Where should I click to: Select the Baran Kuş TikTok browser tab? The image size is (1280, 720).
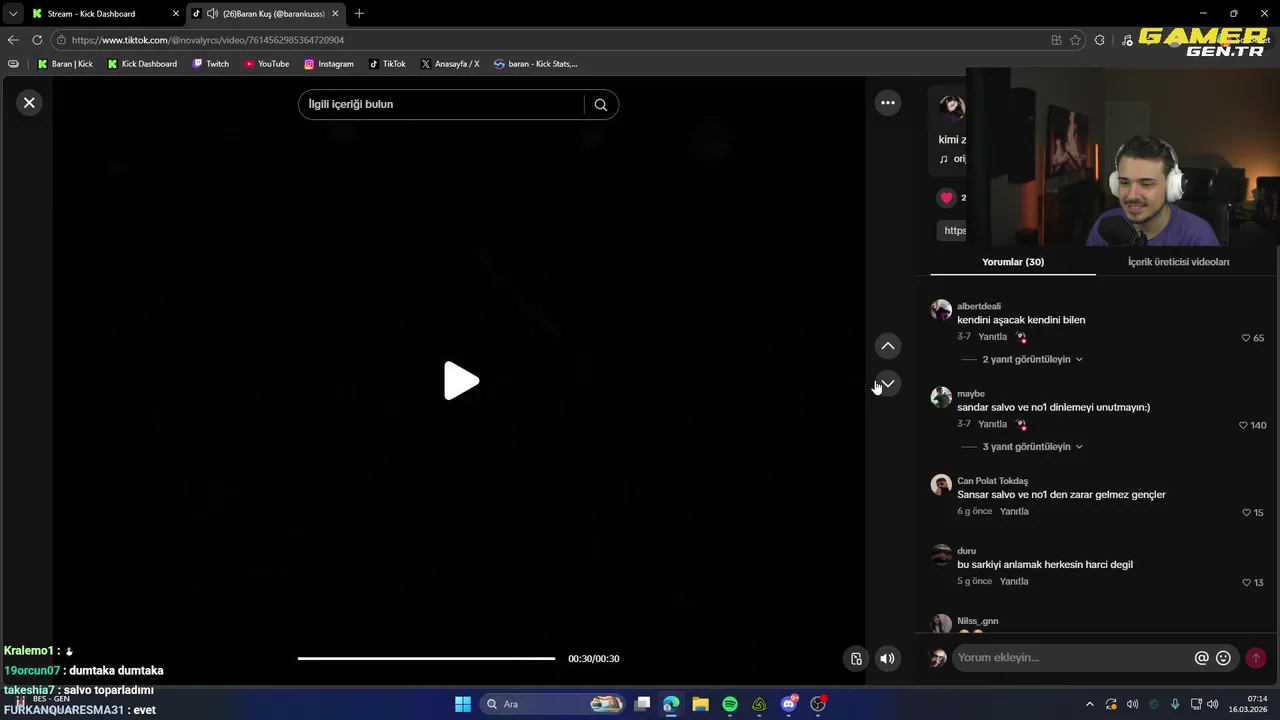(266, 14)
